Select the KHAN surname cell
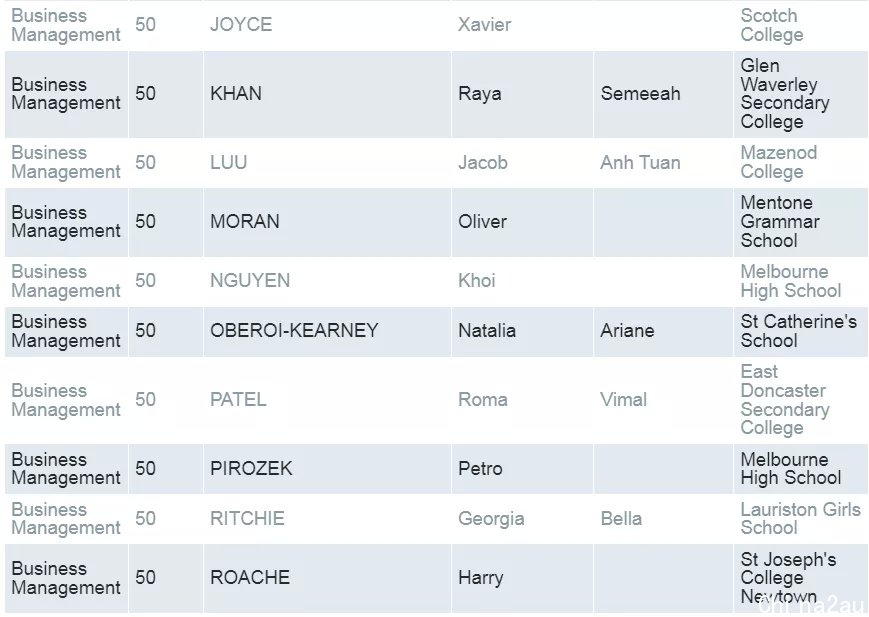Image resolution: width=869 pixels, height=617 pixels. (x=327, y=94)
